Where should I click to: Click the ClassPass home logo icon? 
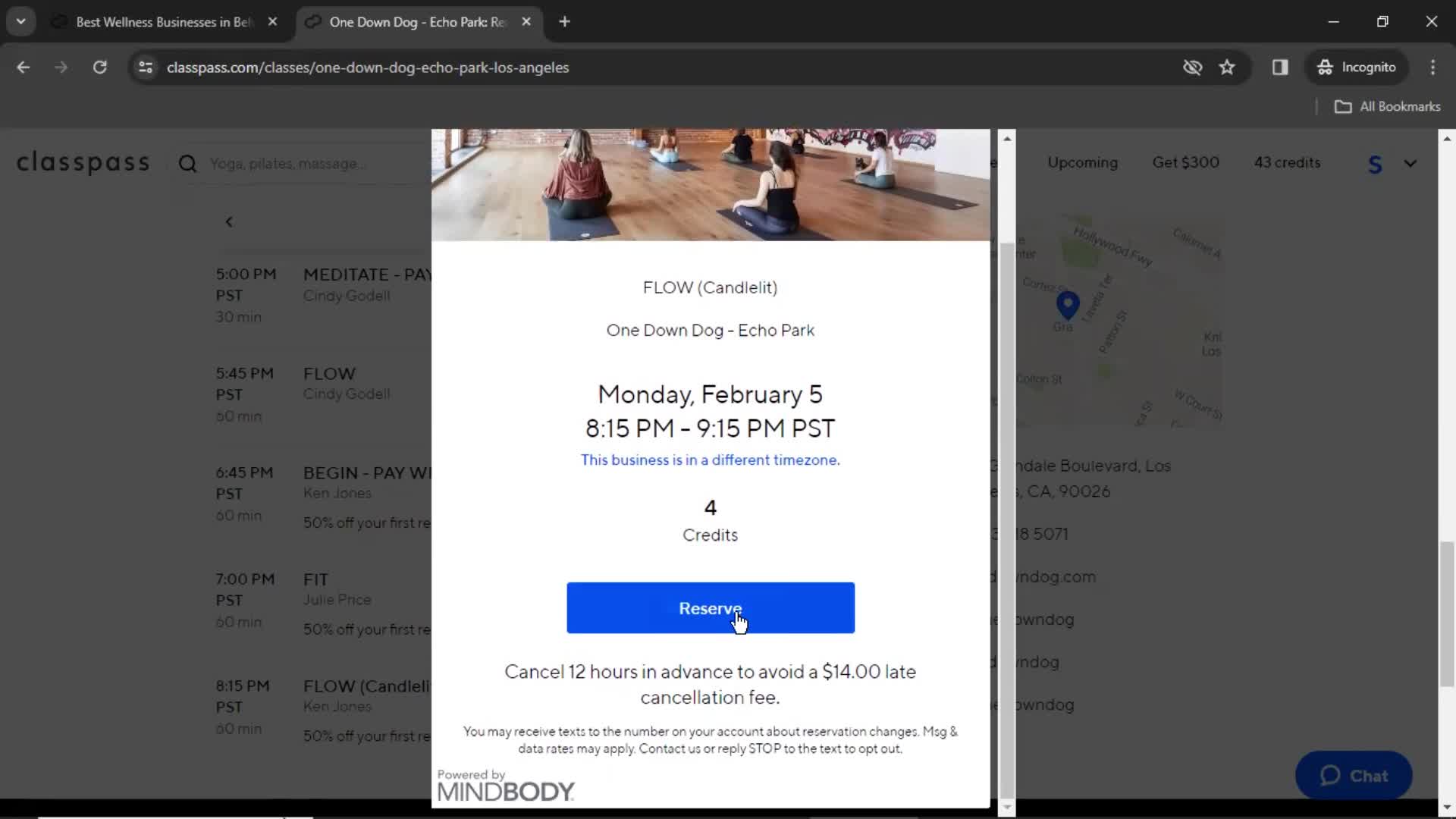(x=83, y=162)
